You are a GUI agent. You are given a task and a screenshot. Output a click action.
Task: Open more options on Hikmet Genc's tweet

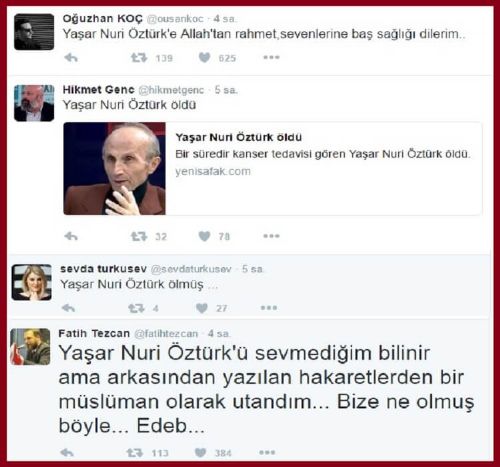[x=271, y=236]
